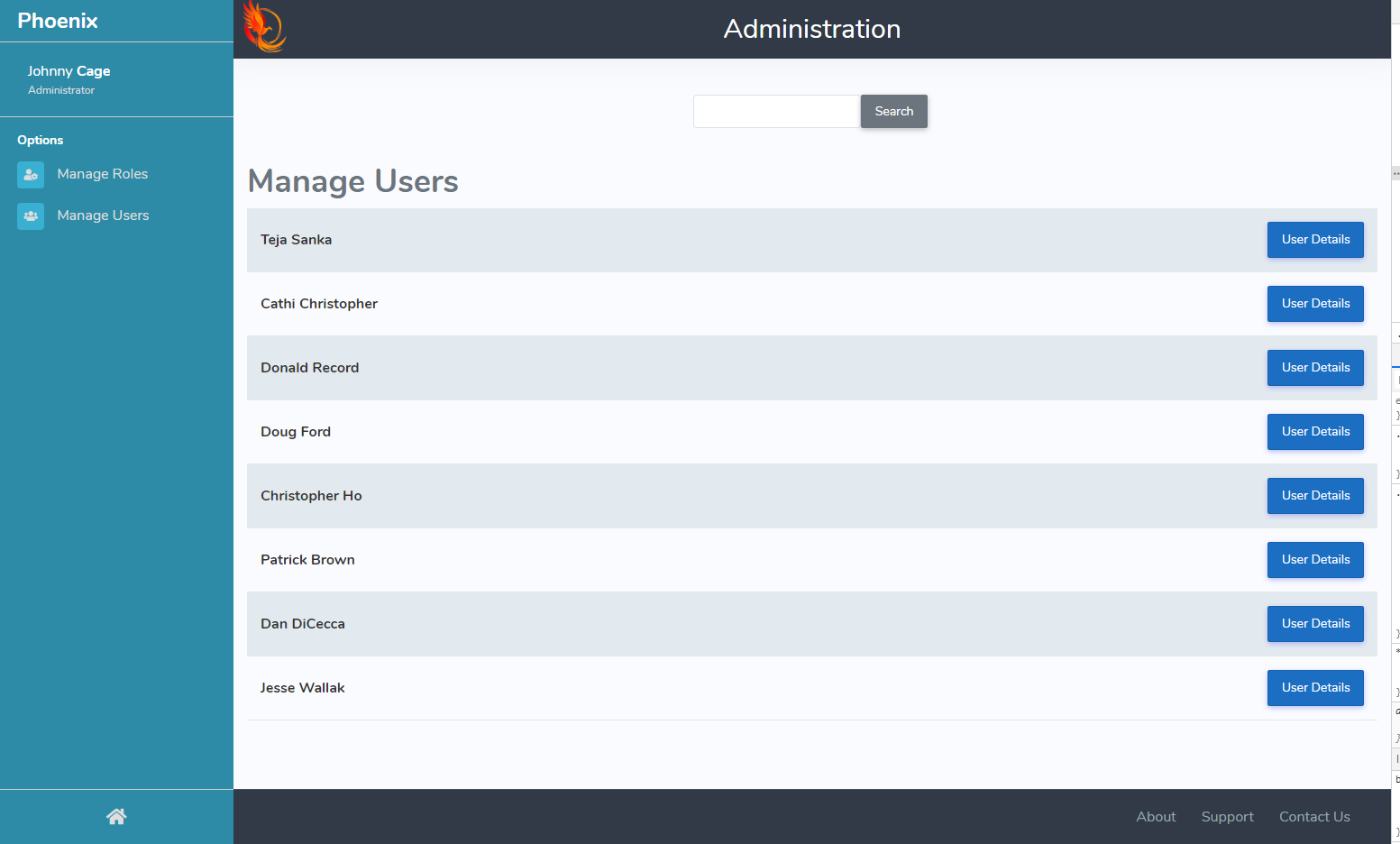Click the Phoenix brand title

[x=58, y=21]
